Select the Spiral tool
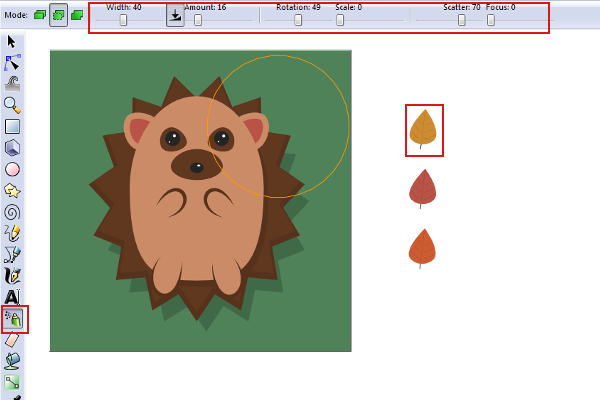Viewport: 600px width, 400px height. click(13, 212)
